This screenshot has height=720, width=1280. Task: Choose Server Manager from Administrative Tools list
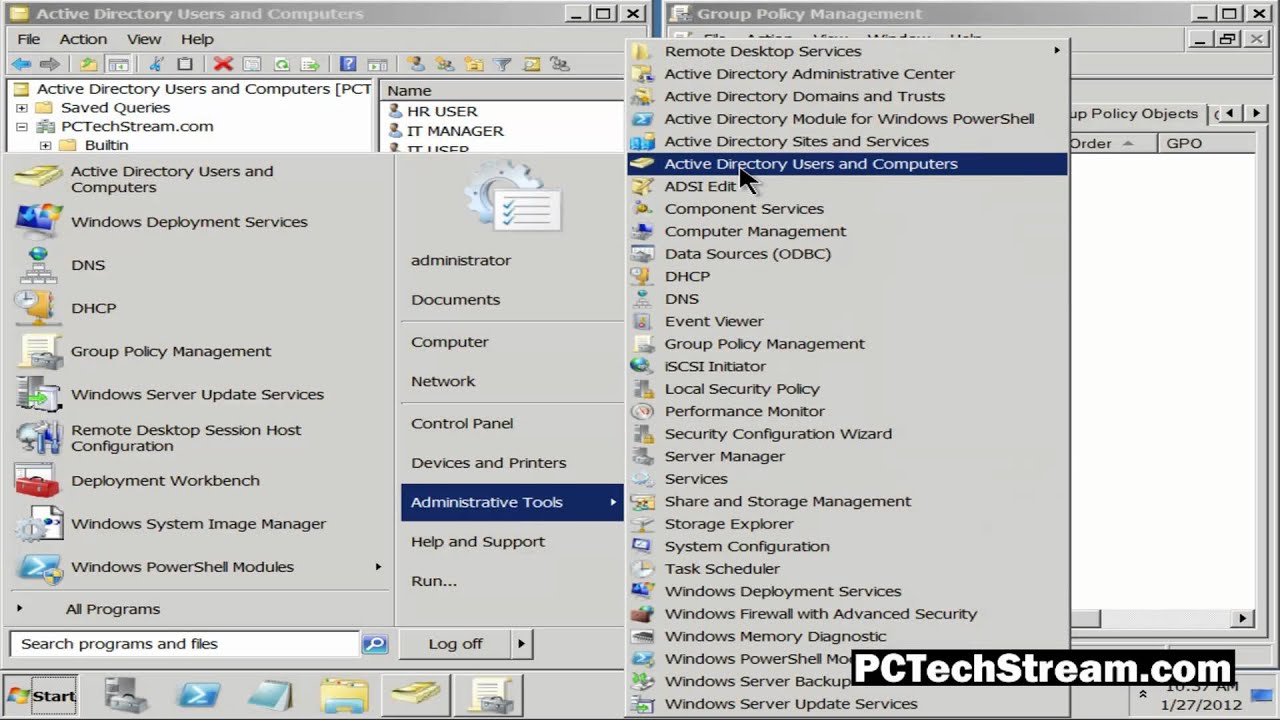tap(847, 456)
